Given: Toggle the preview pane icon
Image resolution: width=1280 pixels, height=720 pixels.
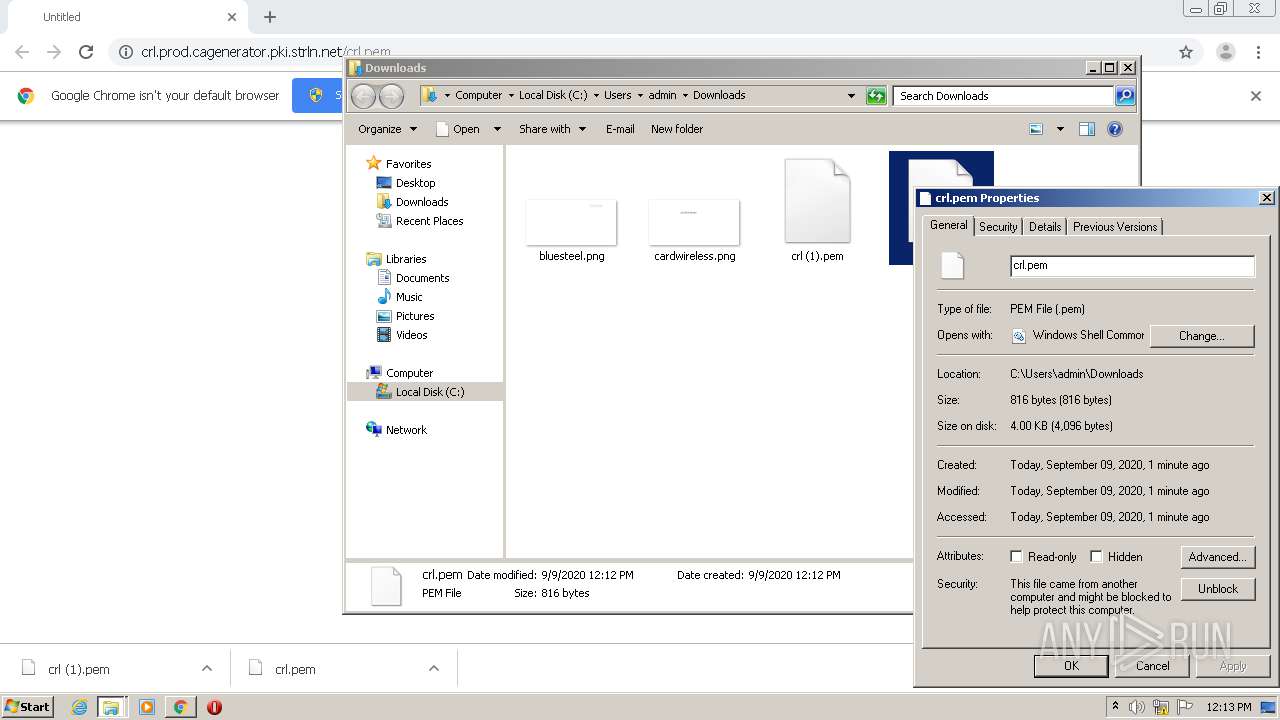Looking at the screenshot, I should [1087, 129].
